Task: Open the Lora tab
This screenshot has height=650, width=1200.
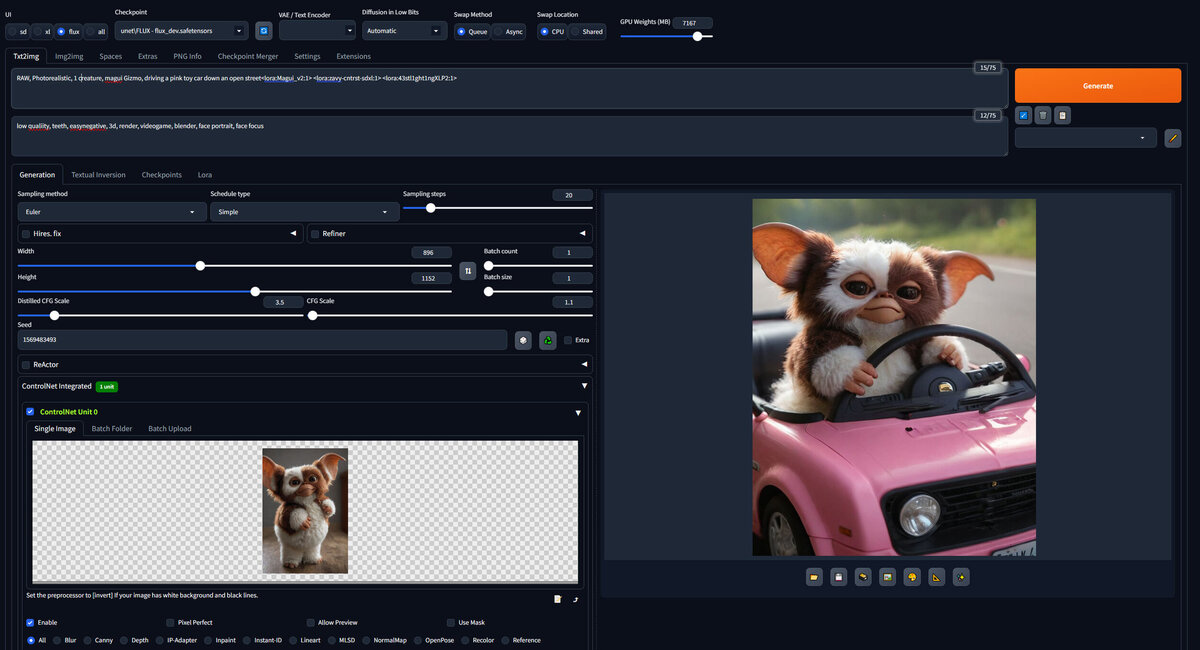Action: 204,175
